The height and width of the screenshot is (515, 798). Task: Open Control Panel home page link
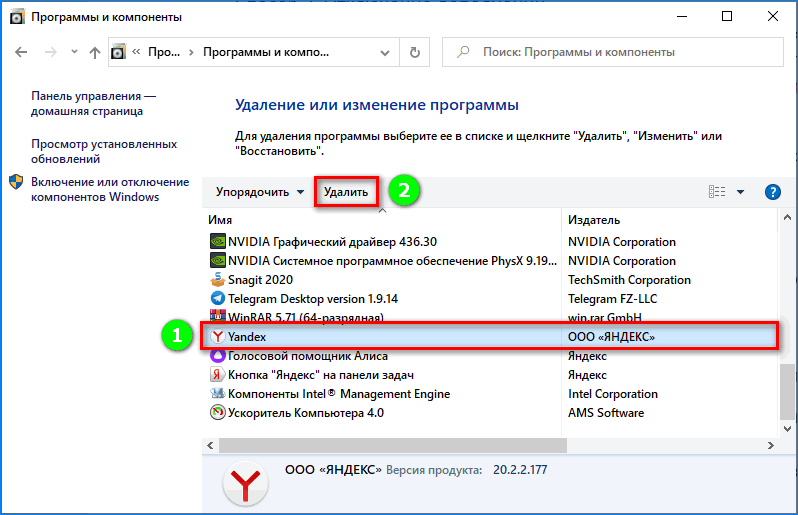pyautogui.click(x=94, y=103)
